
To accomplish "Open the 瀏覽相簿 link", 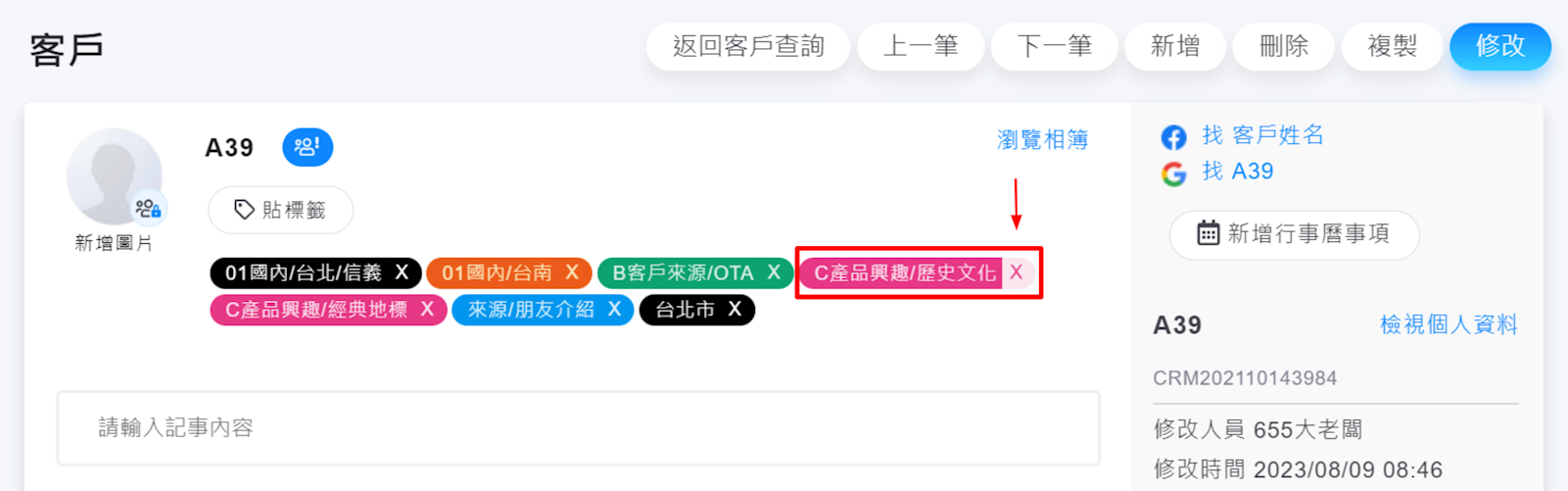I will [x=1042, y=140].
